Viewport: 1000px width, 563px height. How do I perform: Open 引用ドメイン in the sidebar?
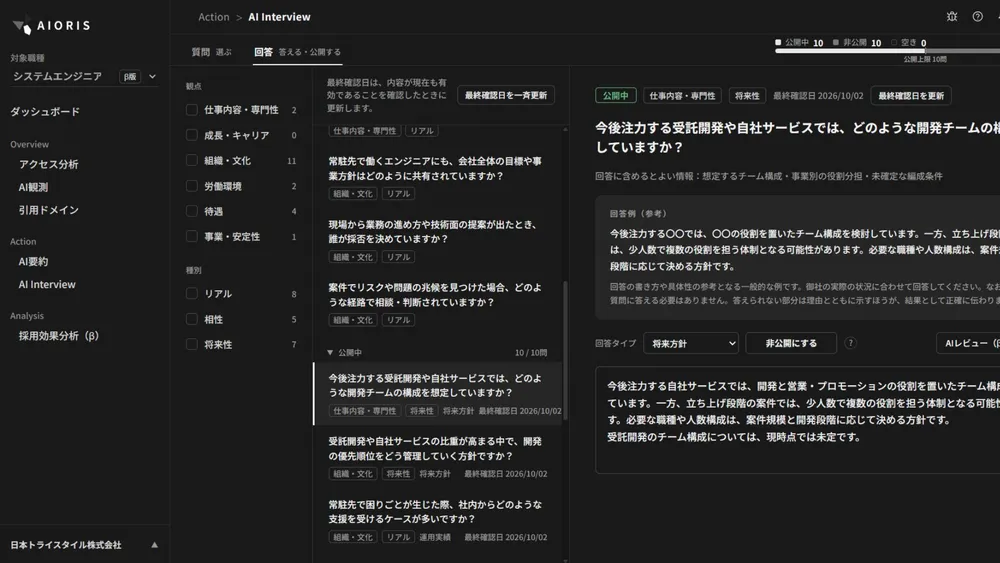coord(48,210)
